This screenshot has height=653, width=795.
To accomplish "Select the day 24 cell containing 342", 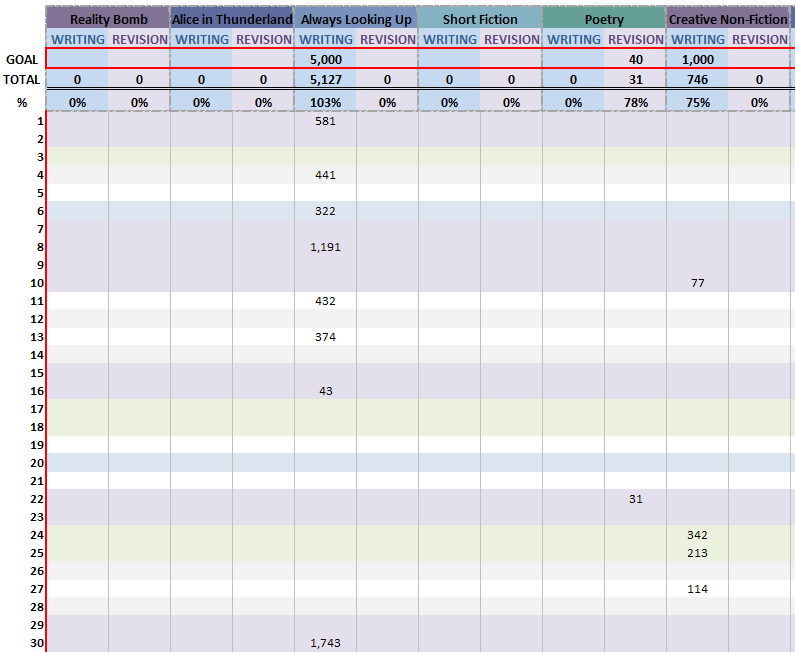I will coord(698,535).
